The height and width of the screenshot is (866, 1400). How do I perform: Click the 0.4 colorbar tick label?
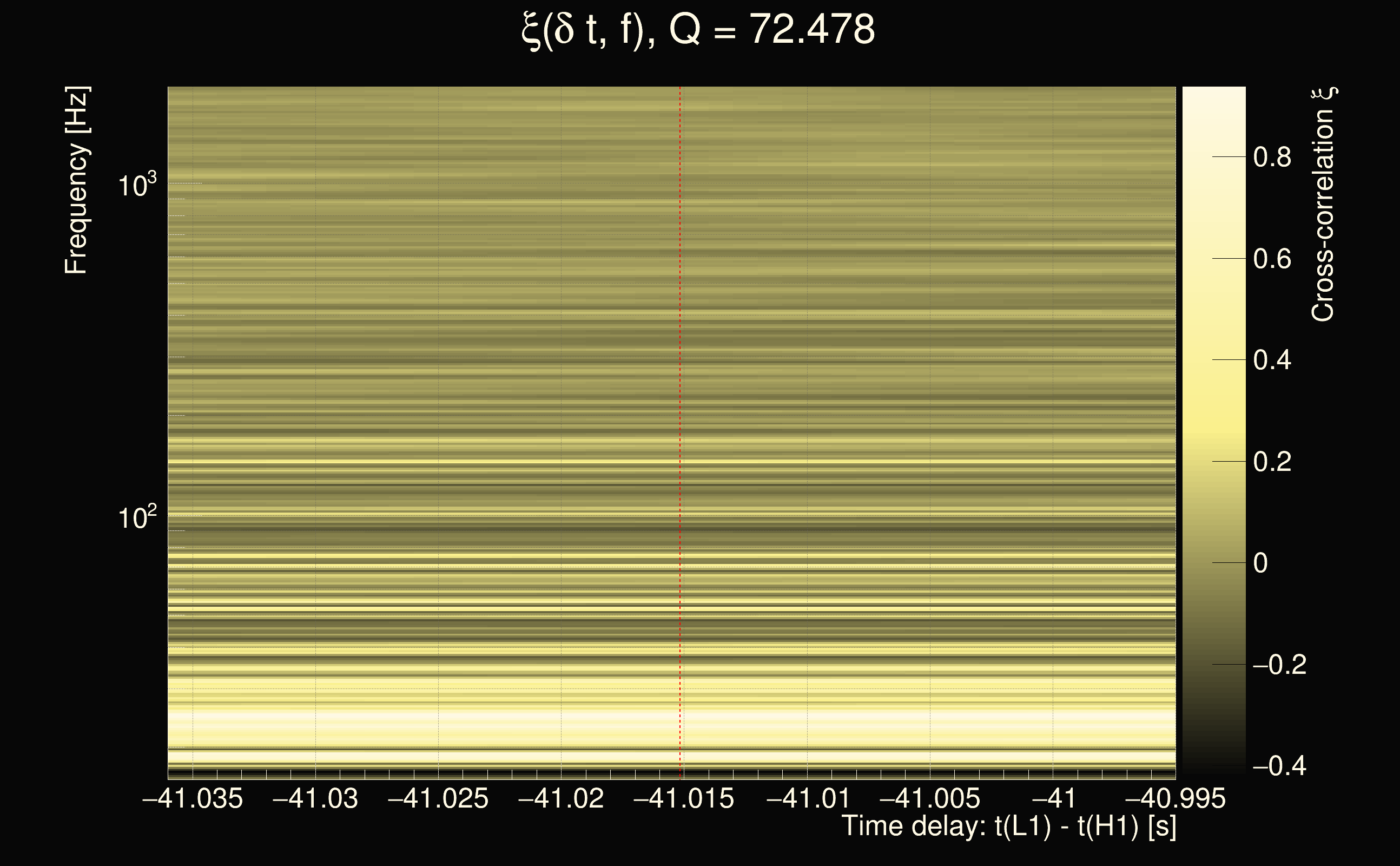click(1272, 360)
